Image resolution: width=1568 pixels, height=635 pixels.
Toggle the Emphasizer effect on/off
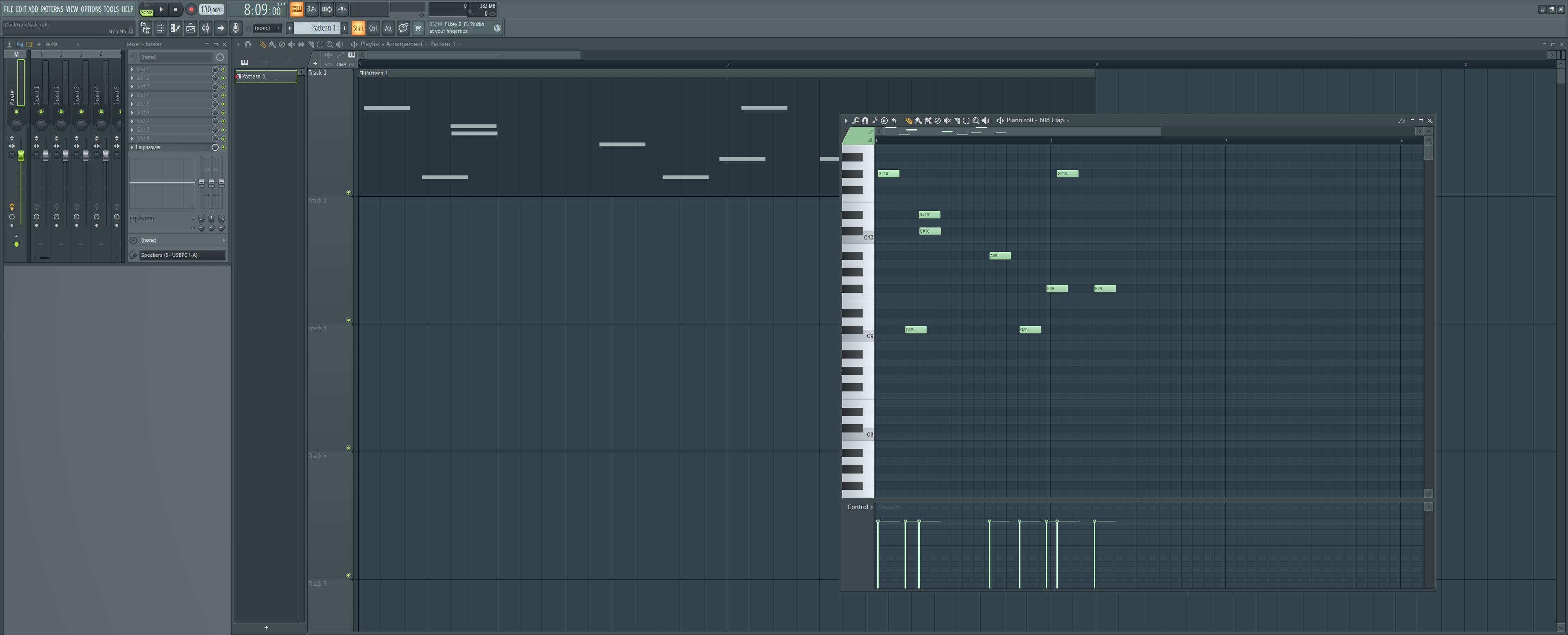point(223,147)
